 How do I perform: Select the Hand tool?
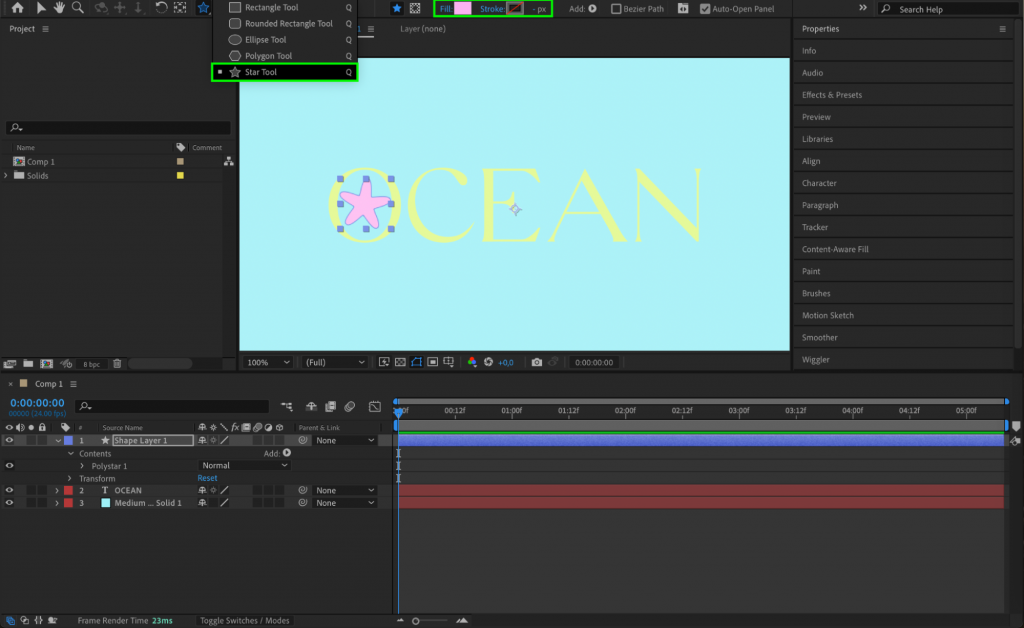pos(60,8)
